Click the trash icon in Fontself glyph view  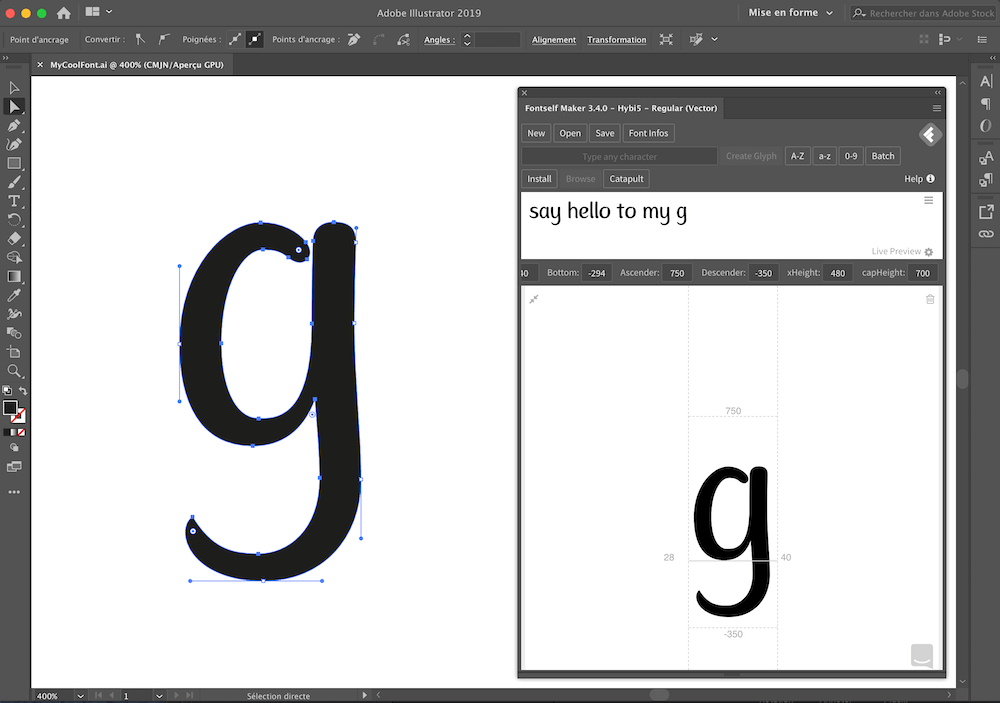[931, 298]
